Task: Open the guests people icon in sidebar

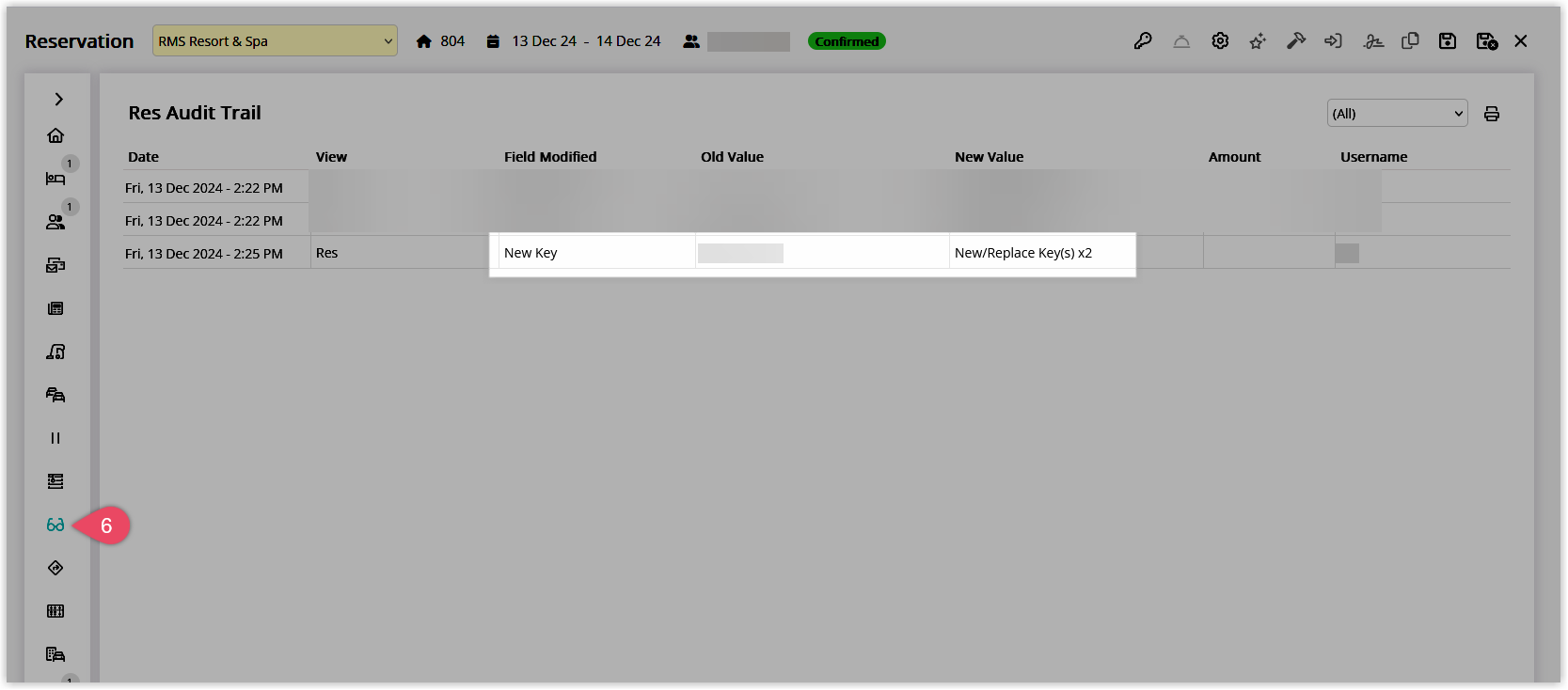Action: tap(55, 222)
